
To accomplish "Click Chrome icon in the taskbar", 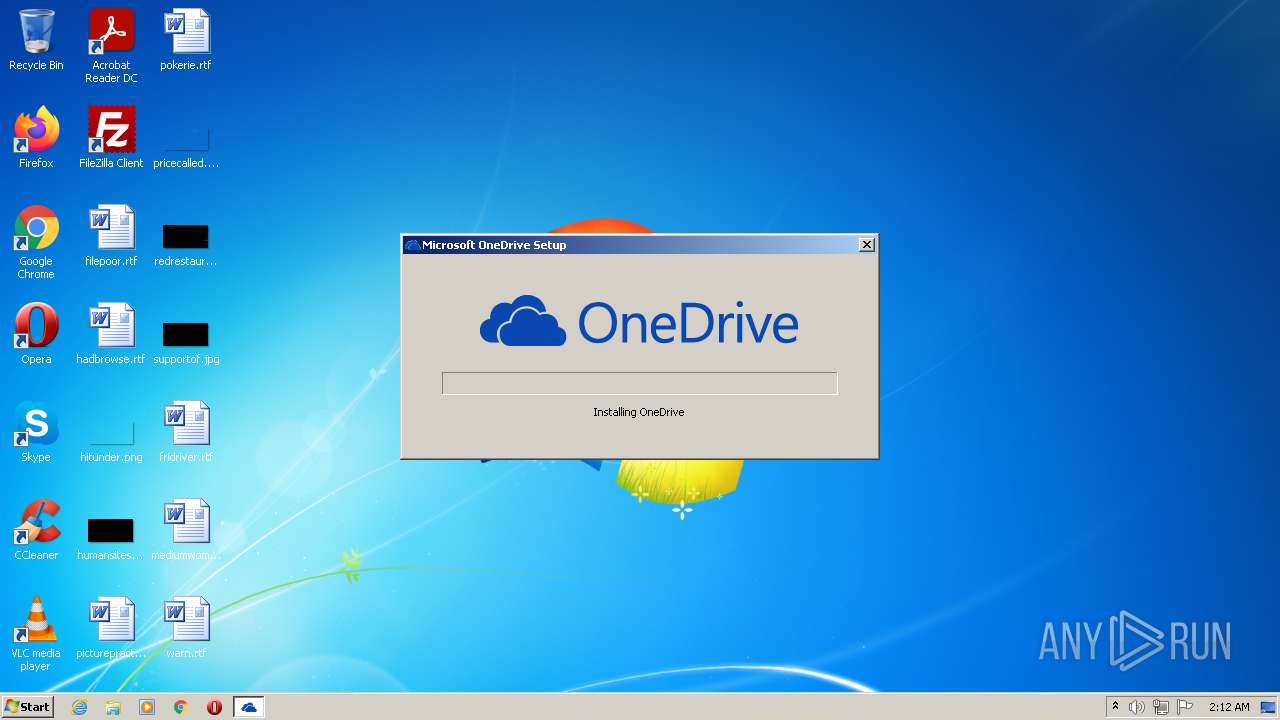I will tap(181, 707).
